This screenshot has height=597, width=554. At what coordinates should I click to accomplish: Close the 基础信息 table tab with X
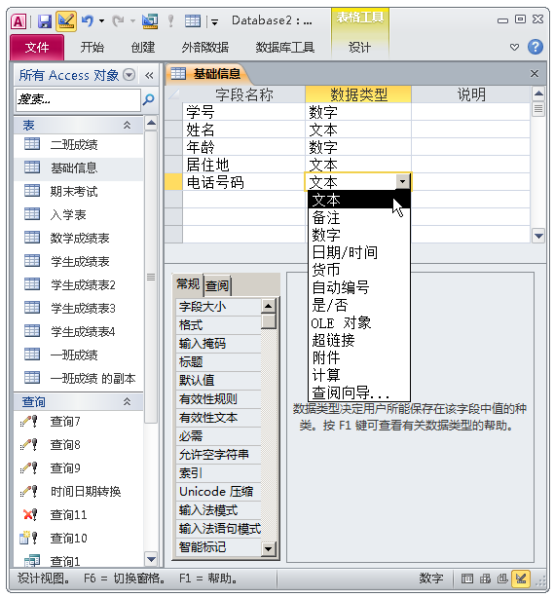(x=534, y=73)
